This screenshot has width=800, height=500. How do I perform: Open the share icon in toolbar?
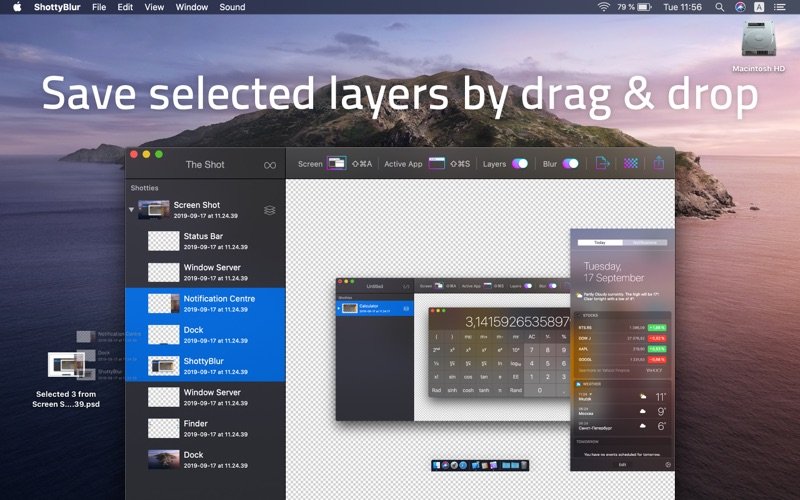659,163
